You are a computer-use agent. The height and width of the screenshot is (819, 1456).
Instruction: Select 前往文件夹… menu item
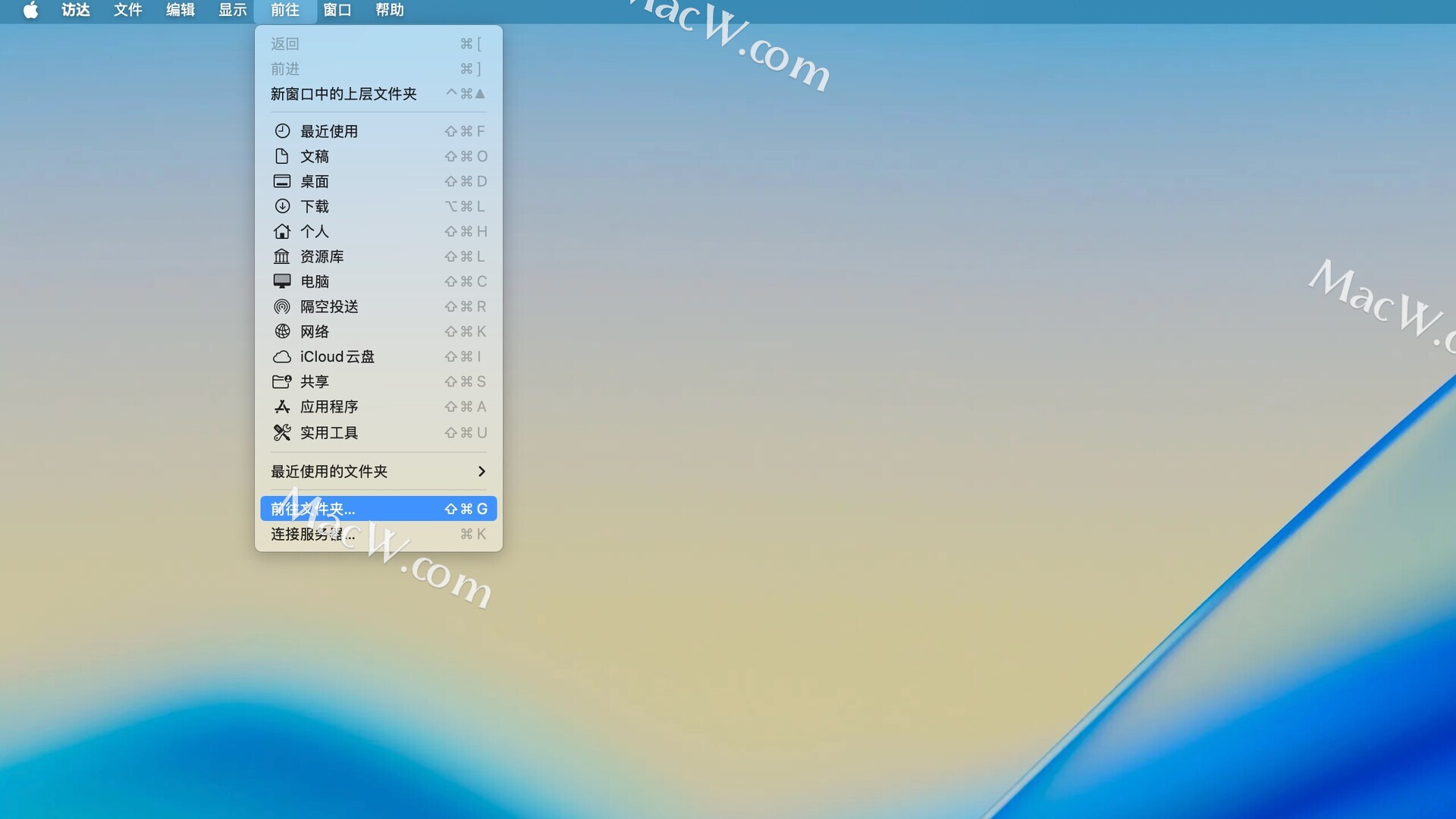click(378, 509)
